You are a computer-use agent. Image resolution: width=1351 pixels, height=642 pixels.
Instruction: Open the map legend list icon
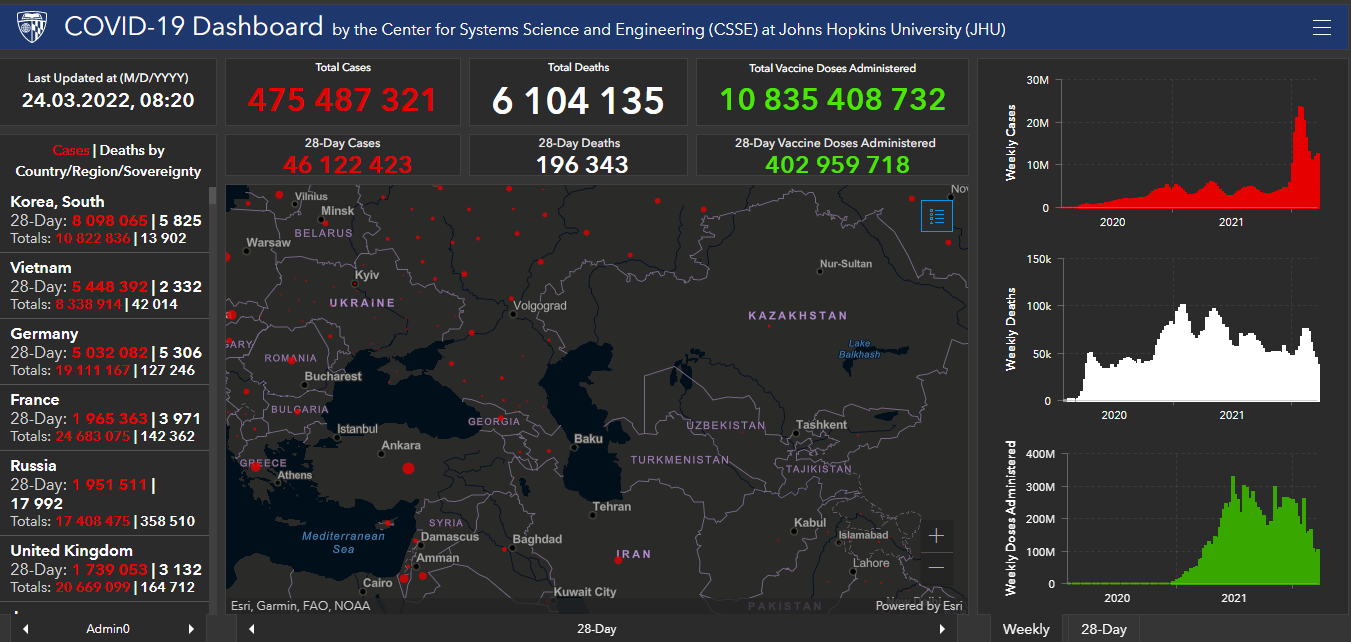pos(937,215)
